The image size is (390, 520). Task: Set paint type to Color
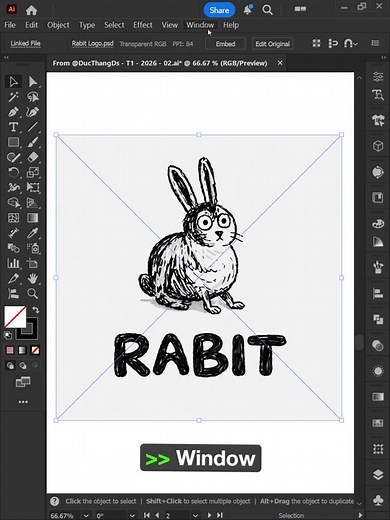click(x=10, y=350)
